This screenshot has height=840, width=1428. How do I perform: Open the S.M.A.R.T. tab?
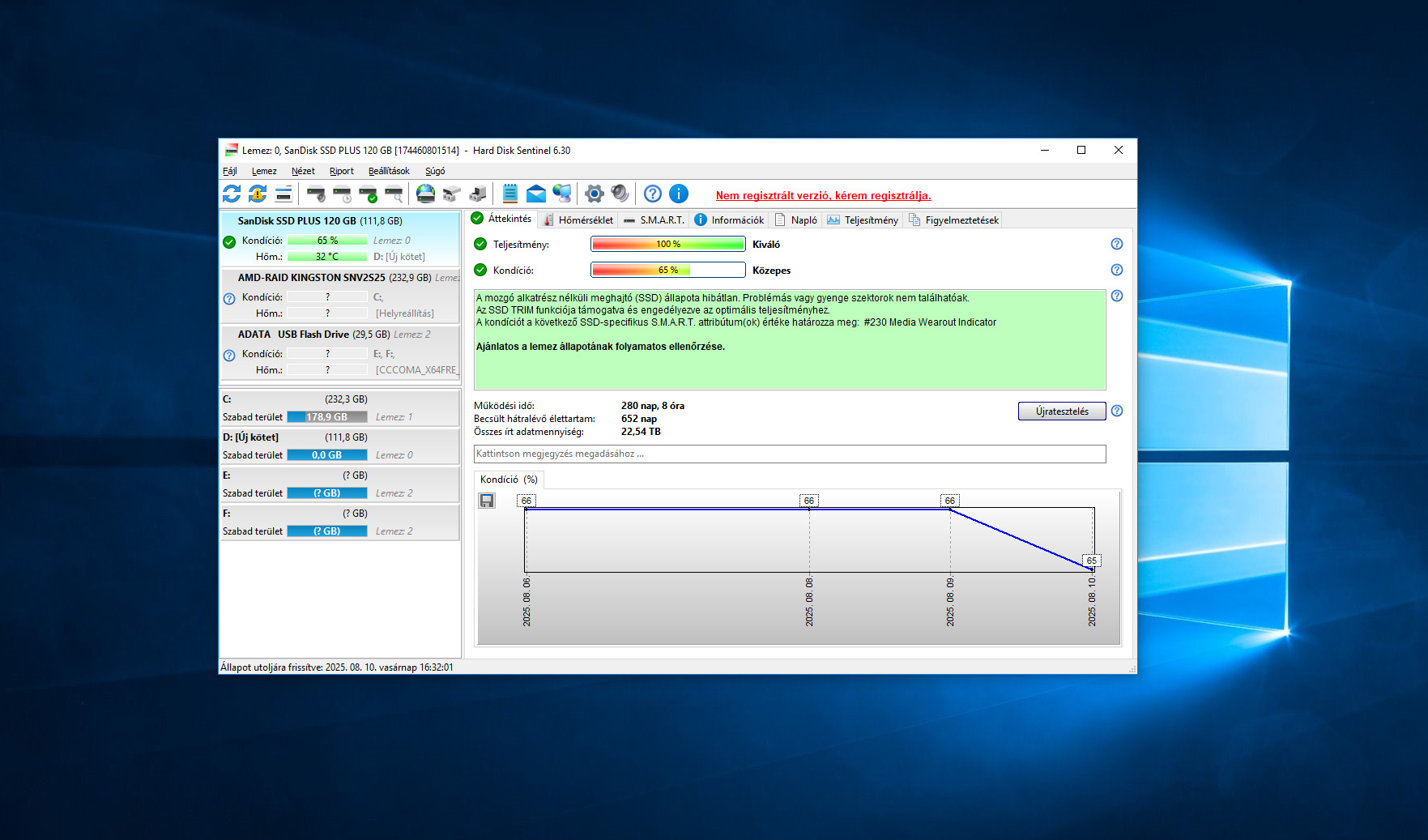tap(654, 220)
